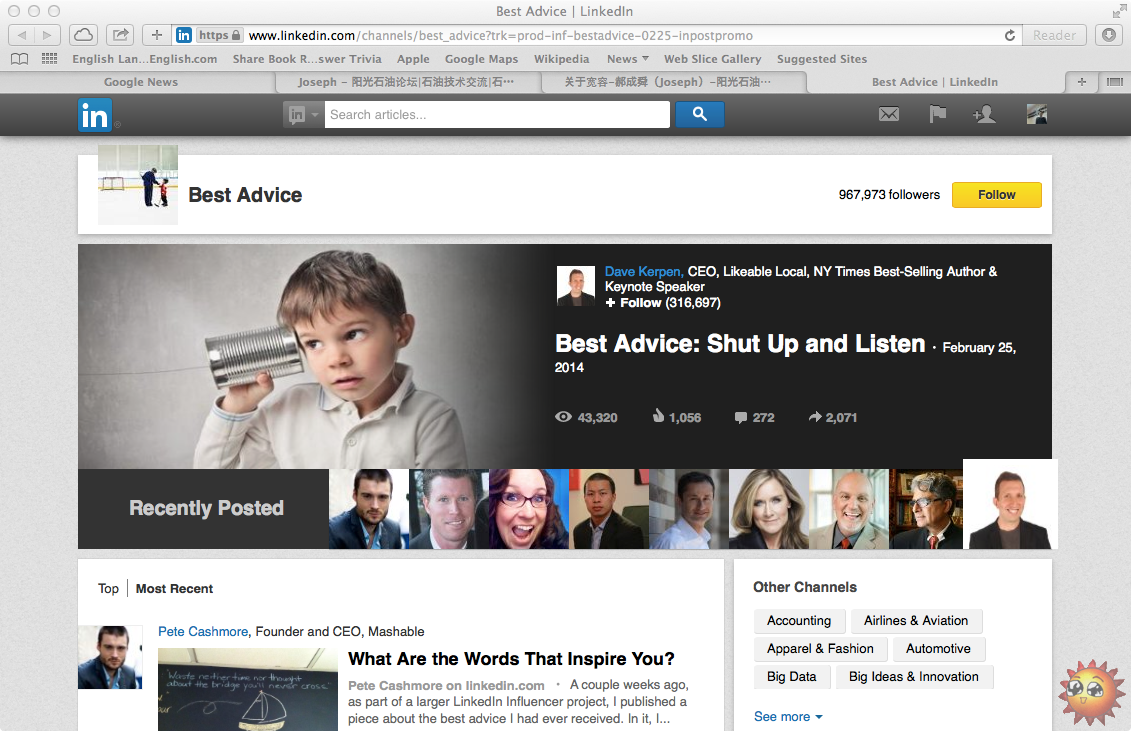This screenshot has width=1131, height=731.
Task: Open the LinkedIn messages envelope icon
Action: coord(888,115)
